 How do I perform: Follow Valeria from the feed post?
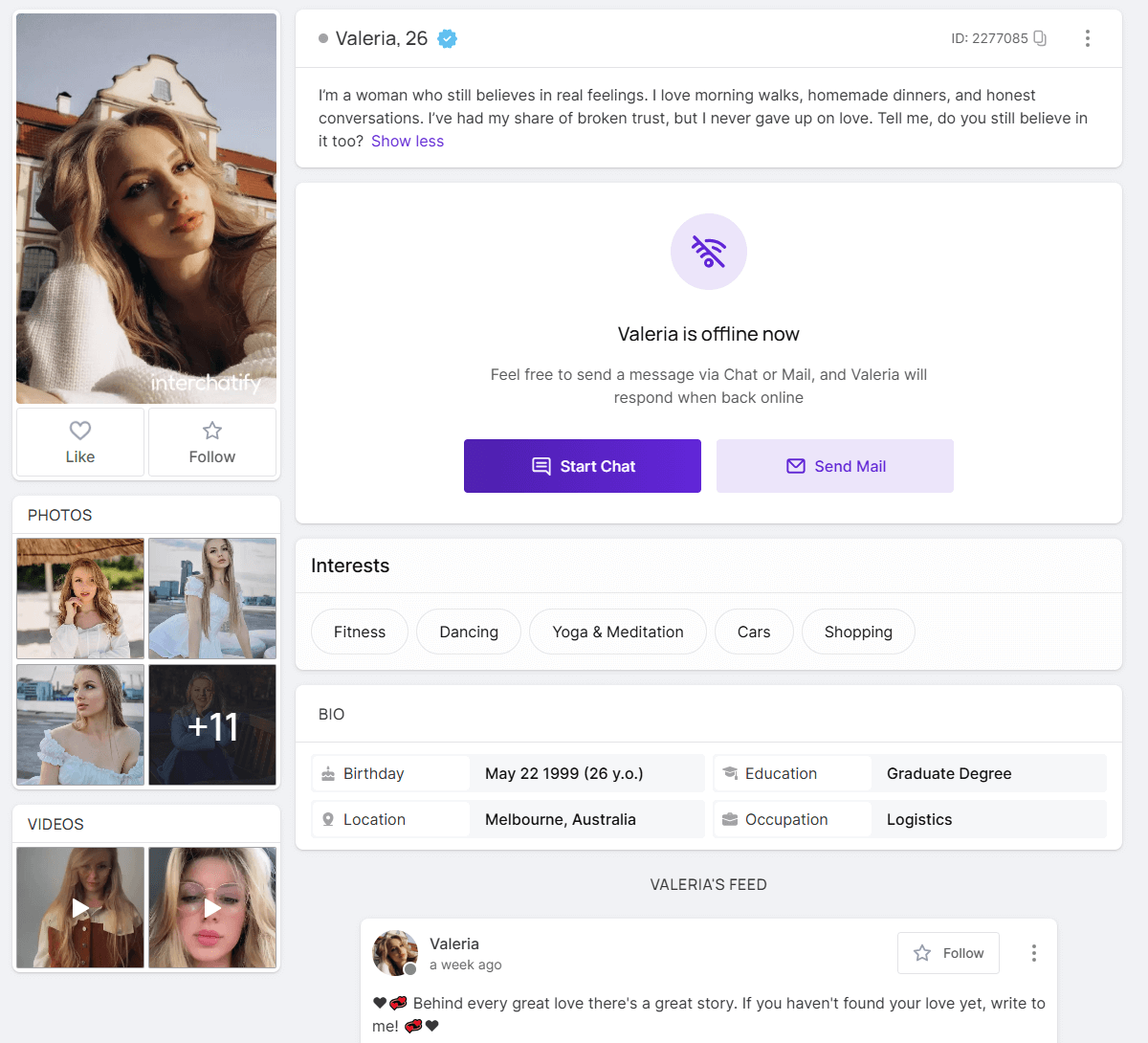point(948,953)
